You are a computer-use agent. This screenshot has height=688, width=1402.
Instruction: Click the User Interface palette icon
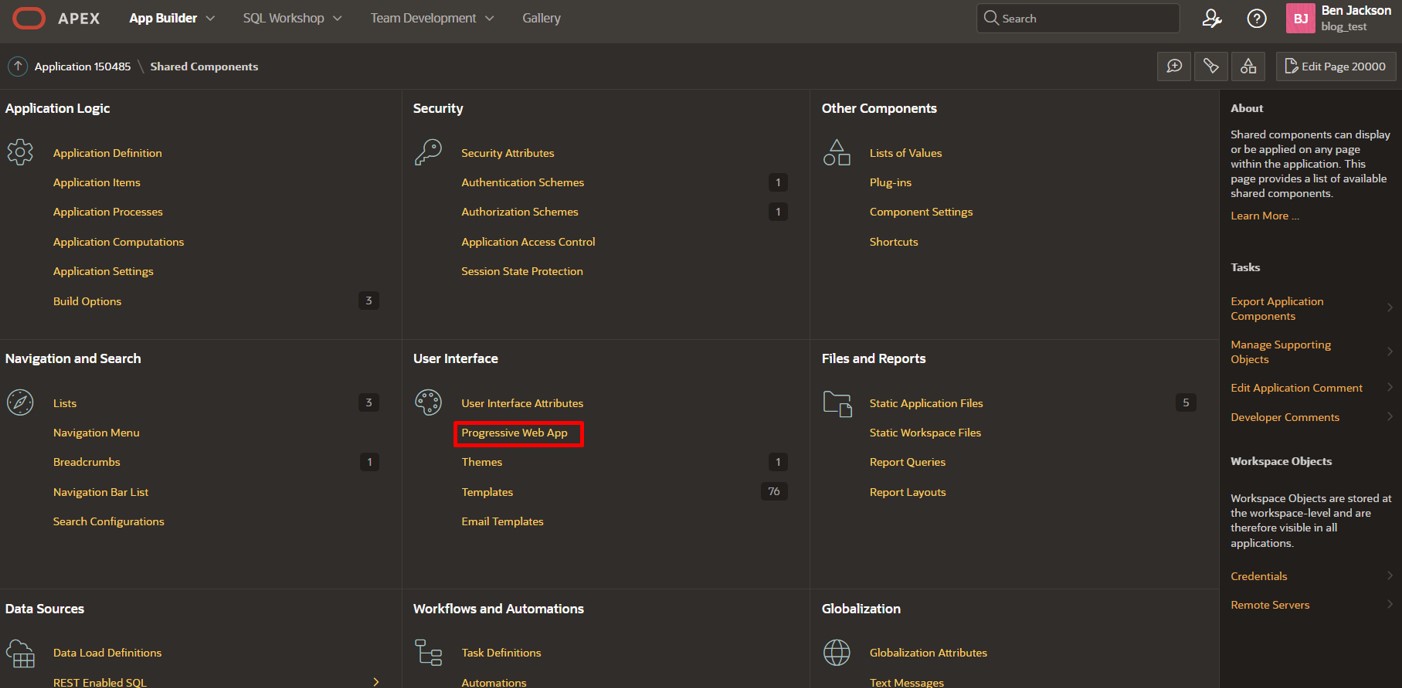click(x=428, y=403)
